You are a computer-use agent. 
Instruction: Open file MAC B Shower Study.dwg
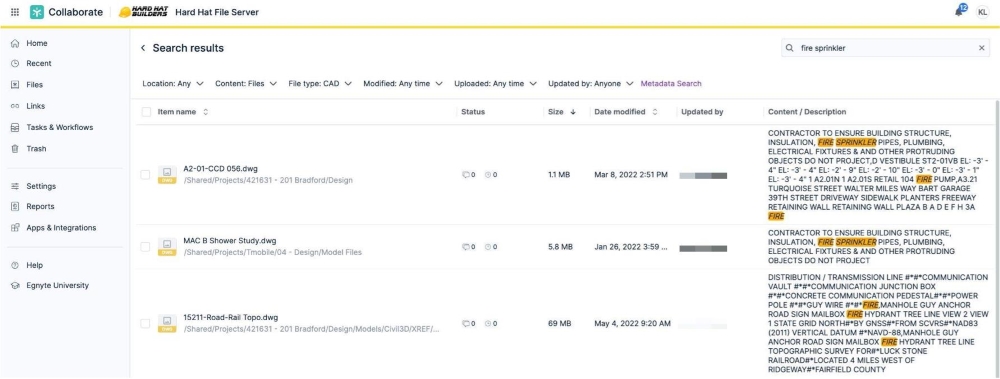[x=230, y=241]
